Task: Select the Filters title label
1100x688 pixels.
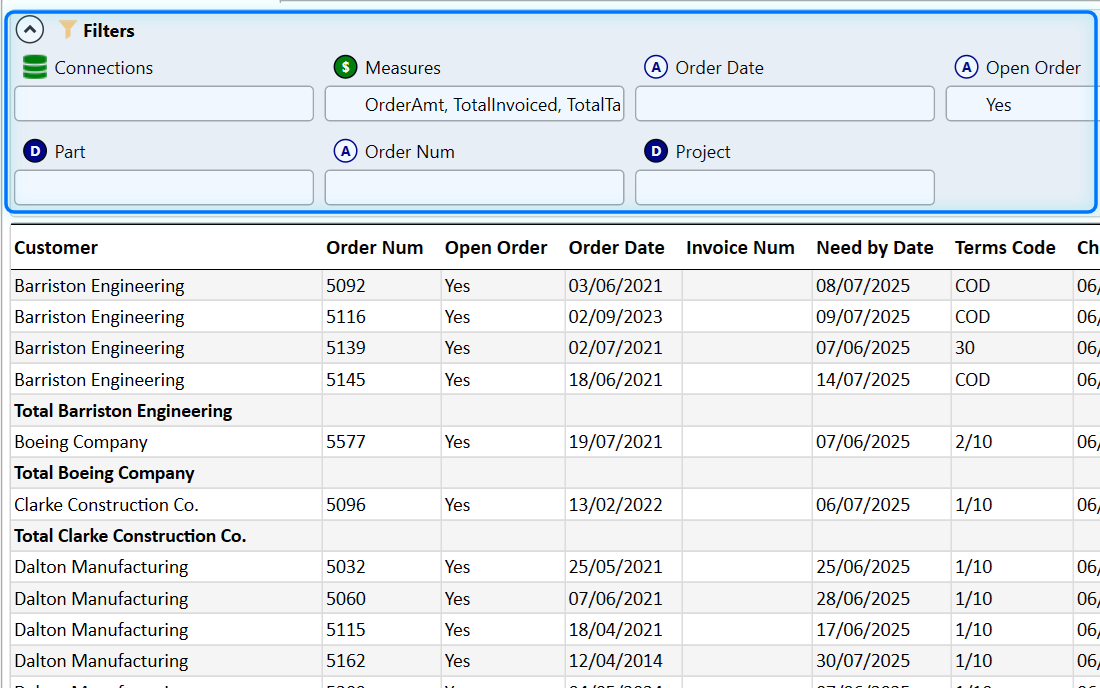Action: point(109,30)
